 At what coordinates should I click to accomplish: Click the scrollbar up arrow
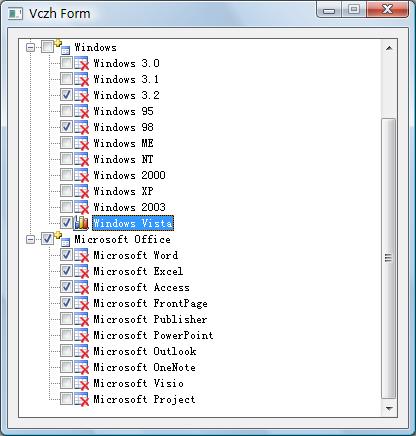pyautogui.click(x=389, y=48)
